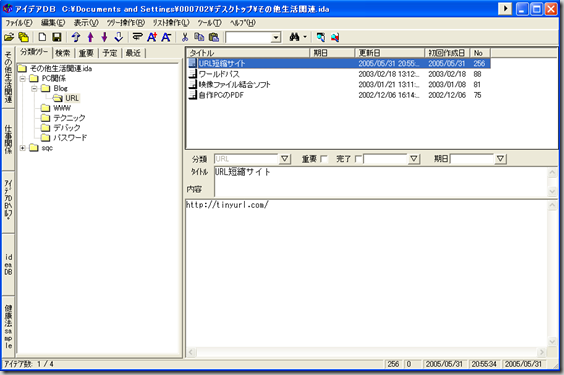Collapse the Blog tree node
The image size is (564, 375).
point(34,88)
